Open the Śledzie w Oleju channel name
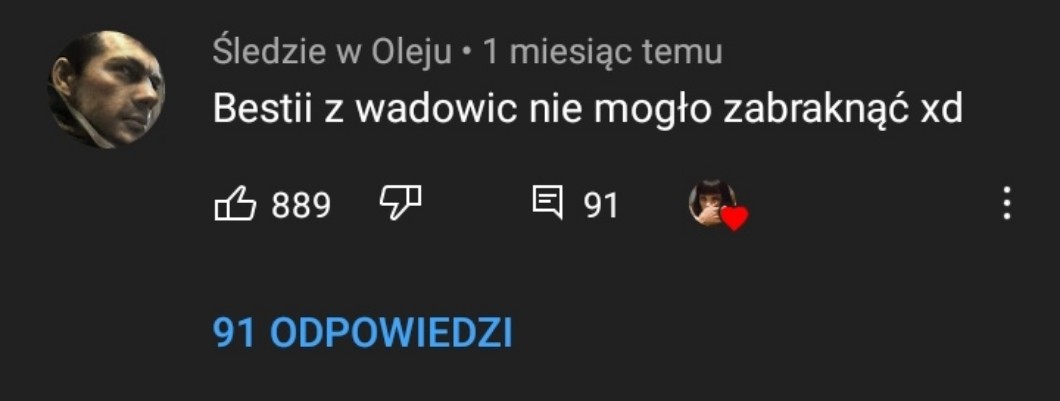Screen dimensions: 1060x401 (x=332, y=52)
